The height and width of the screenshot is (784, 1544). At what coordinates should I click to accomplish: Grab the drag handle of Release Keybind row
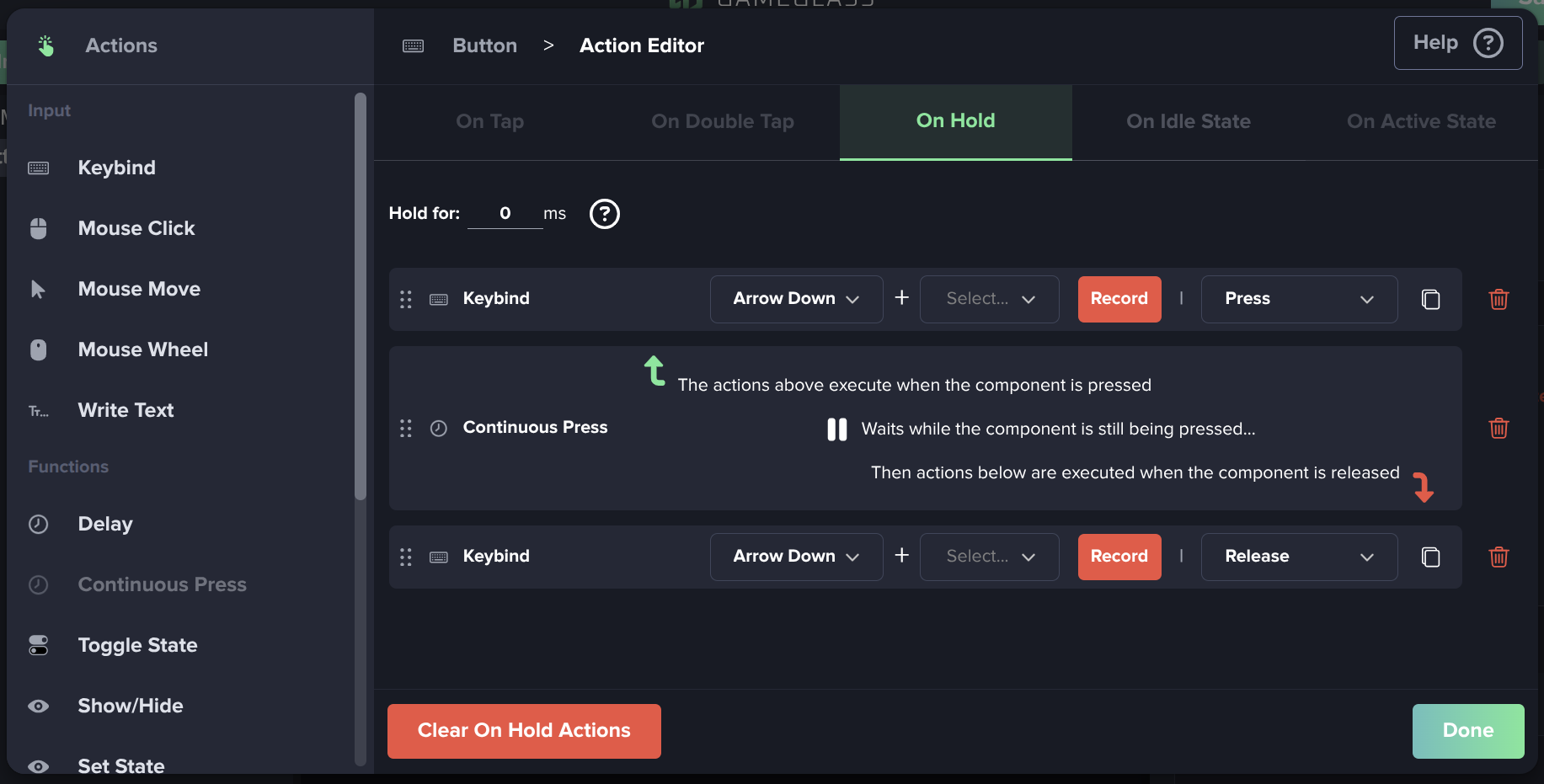405,557
